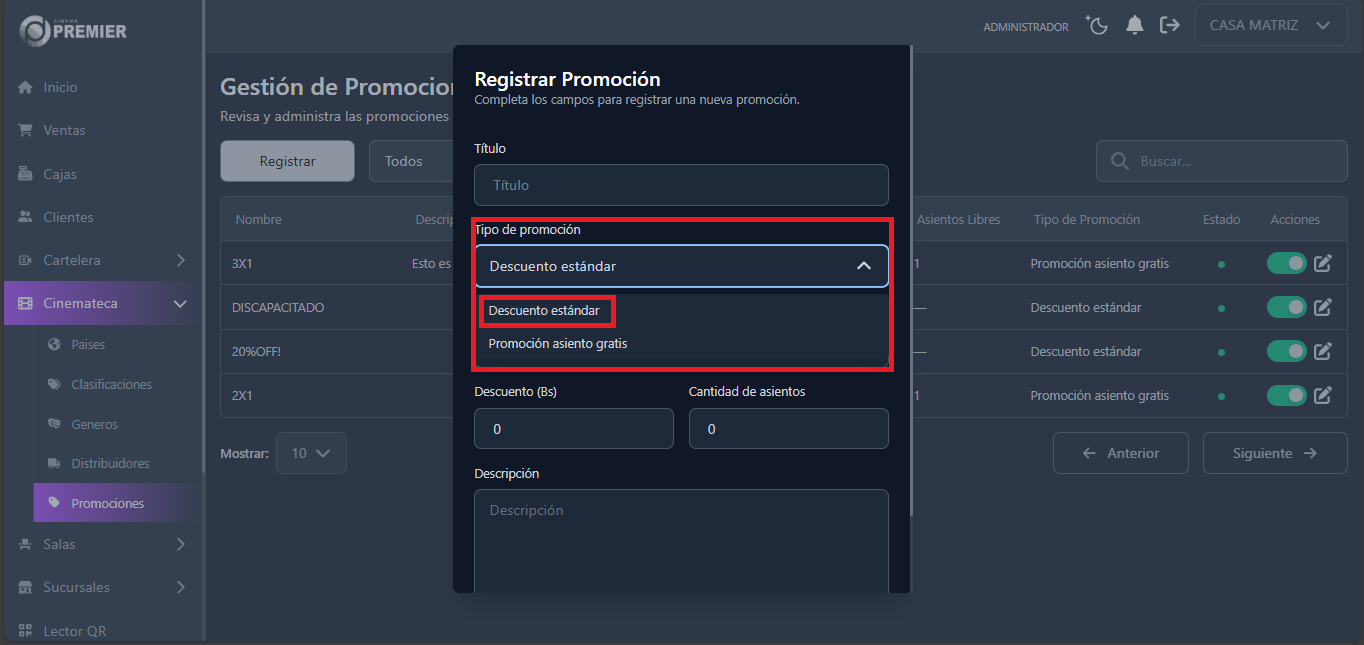1364x645 pixels.
Task: Toggle dark mode with the moon icon
Action: pyautogui.click(x=1096, y=26)
